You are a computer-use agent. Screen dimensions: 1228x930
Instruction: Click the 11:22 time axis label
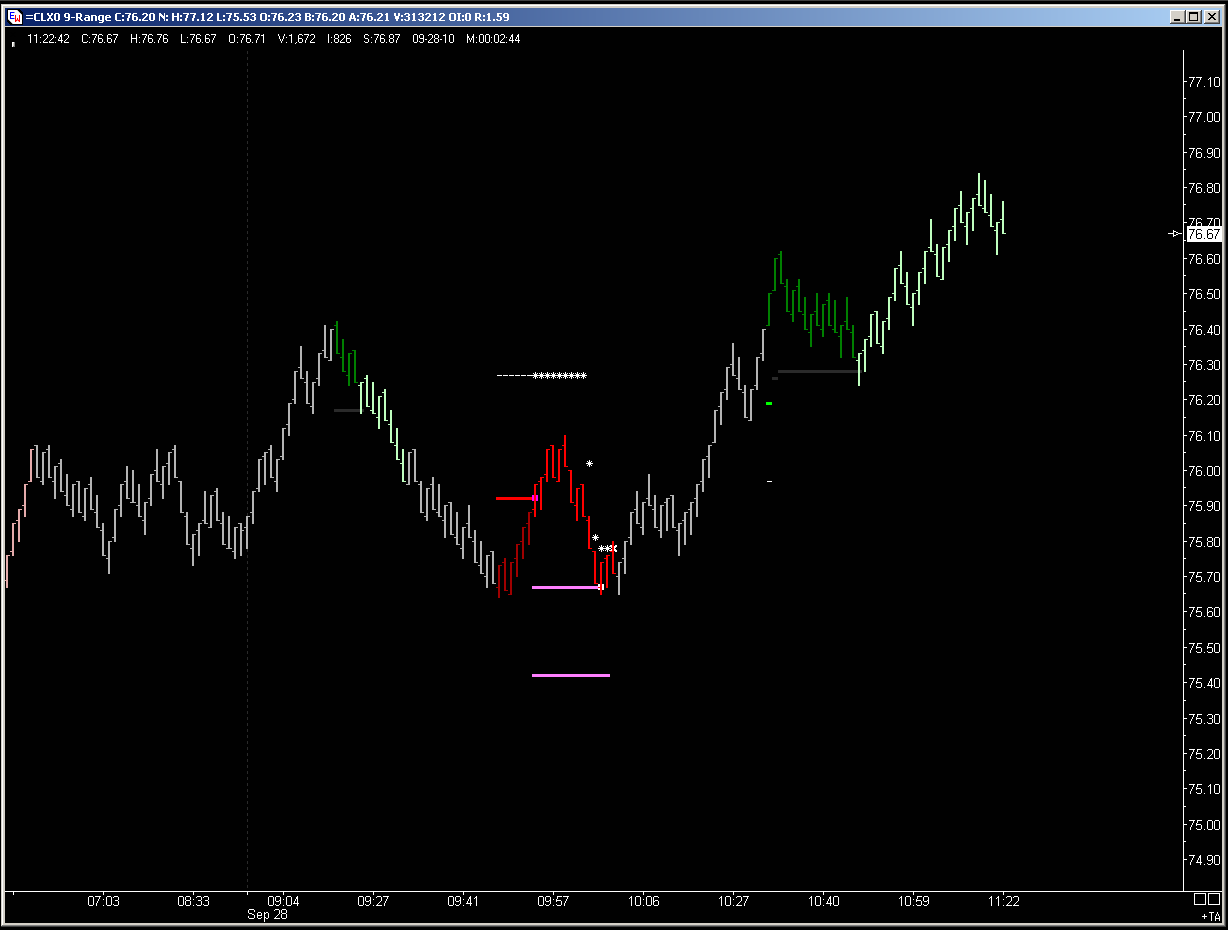(x=1003, y=901)
